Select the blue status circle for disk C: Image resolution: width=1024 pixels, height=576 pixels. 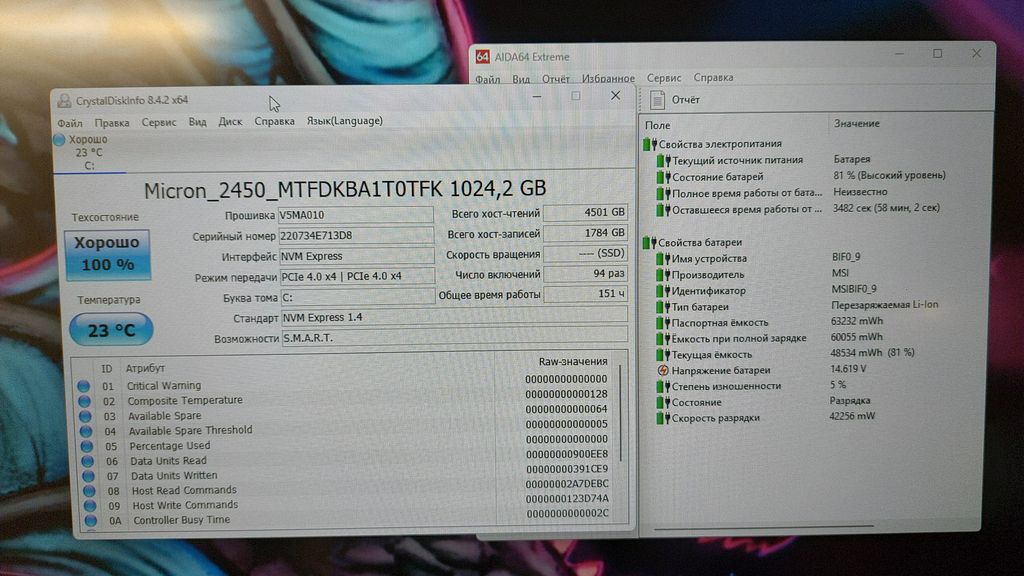pos(59,140)
